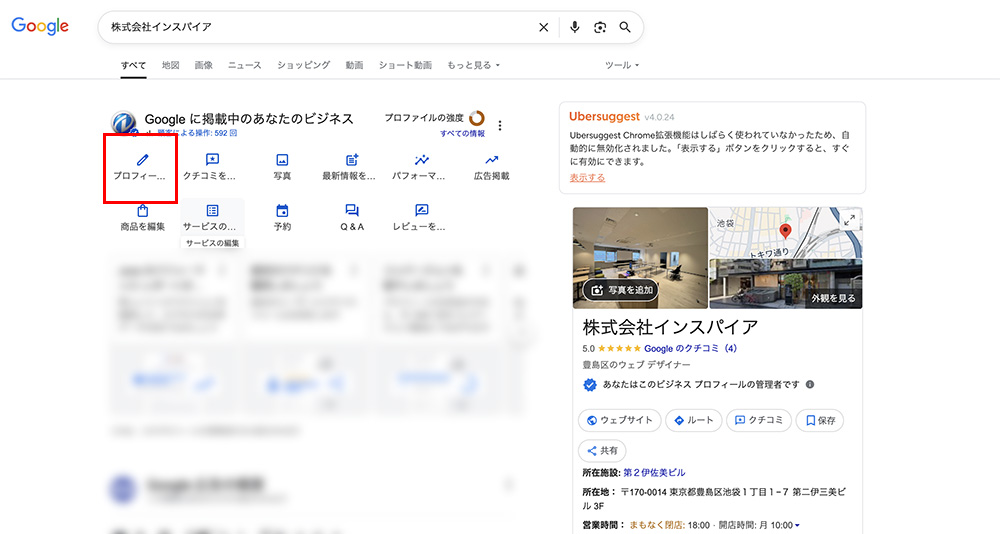
Task: Click the red map pin
Action: coord(786,231)
